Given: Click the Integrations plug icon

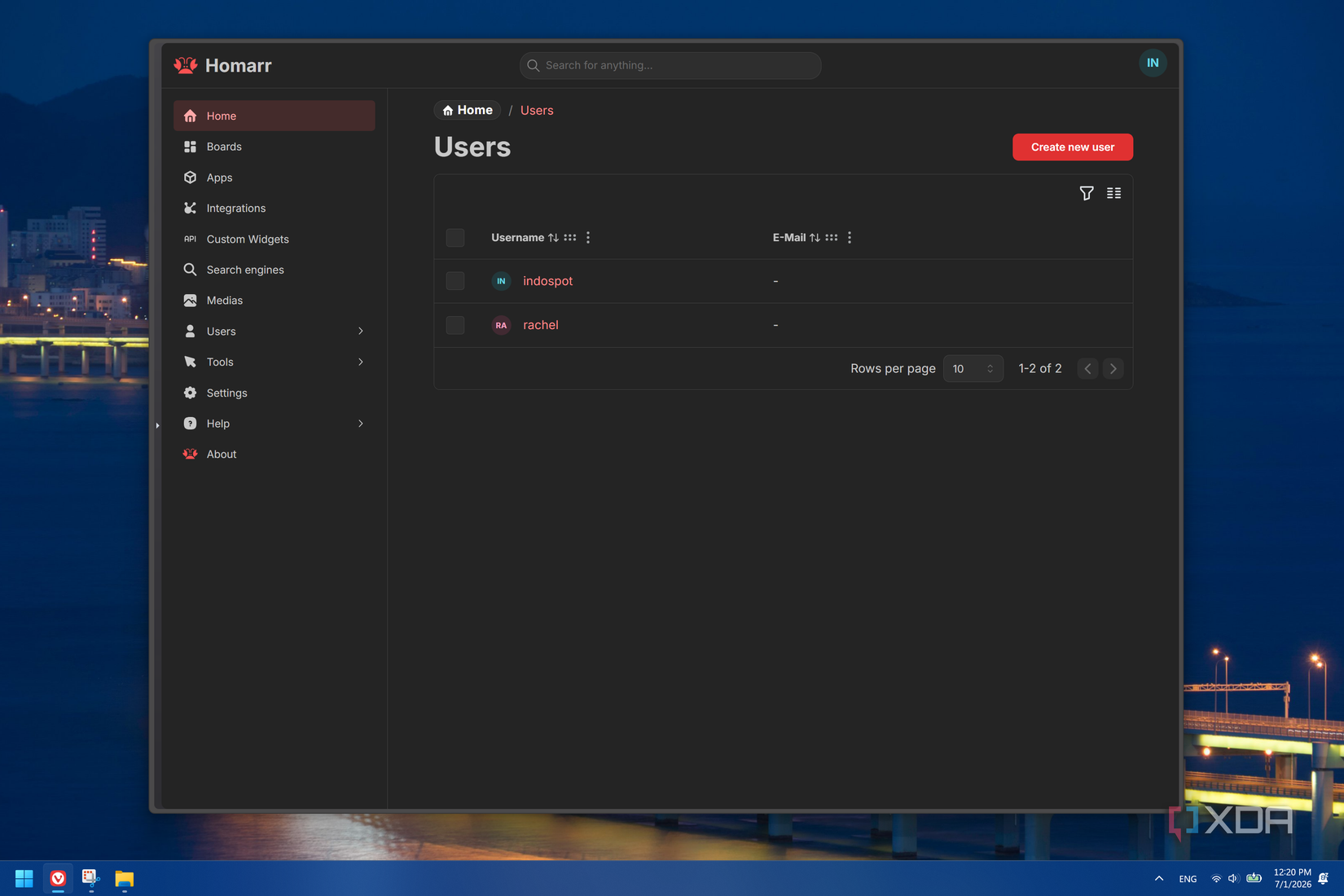Looking at the screenshot, I should [190, 209].
